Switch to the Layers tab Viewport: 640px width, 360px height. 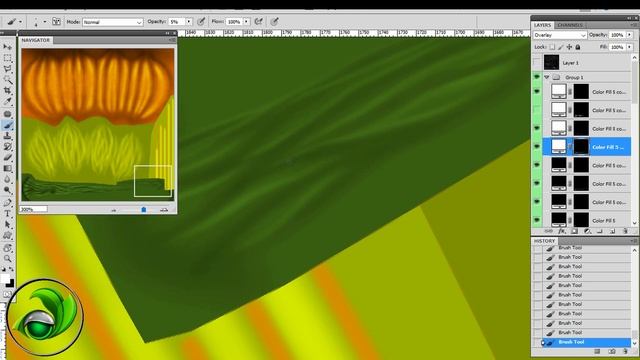[x=542, y=25]
